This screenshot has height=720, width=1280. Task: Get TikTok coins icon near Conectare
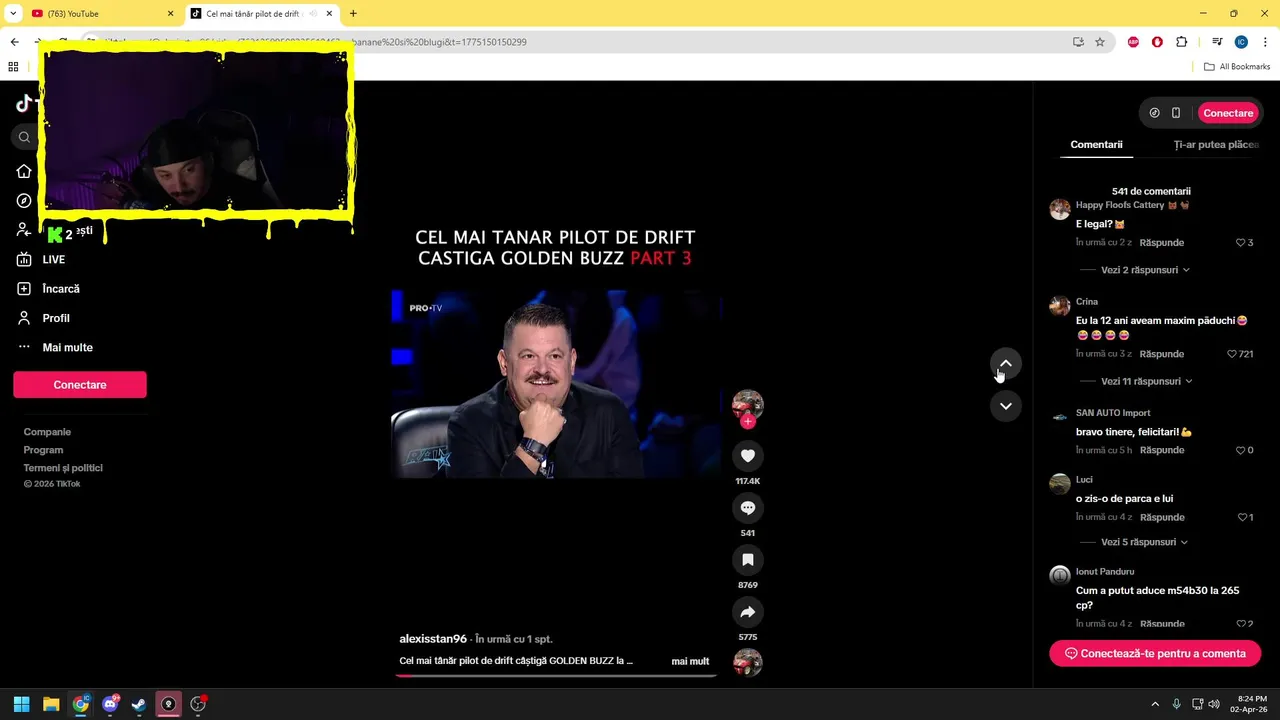tap(1154, 113)
